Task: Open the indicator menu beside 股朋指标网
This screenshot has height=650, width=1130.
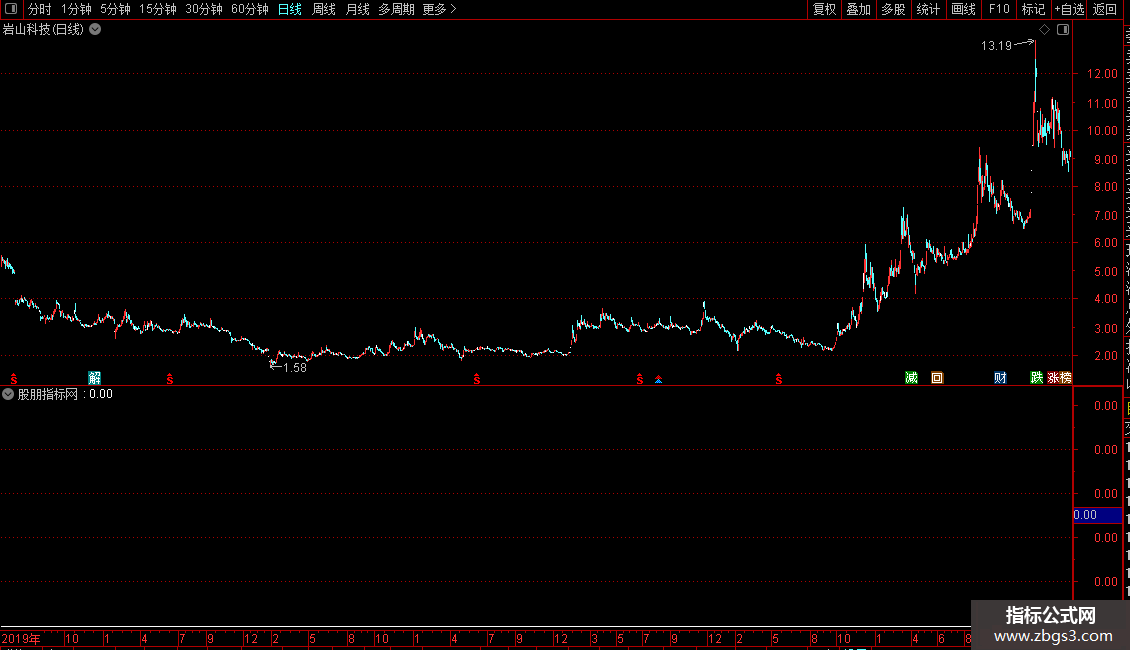Action: (x=8, y=394)
